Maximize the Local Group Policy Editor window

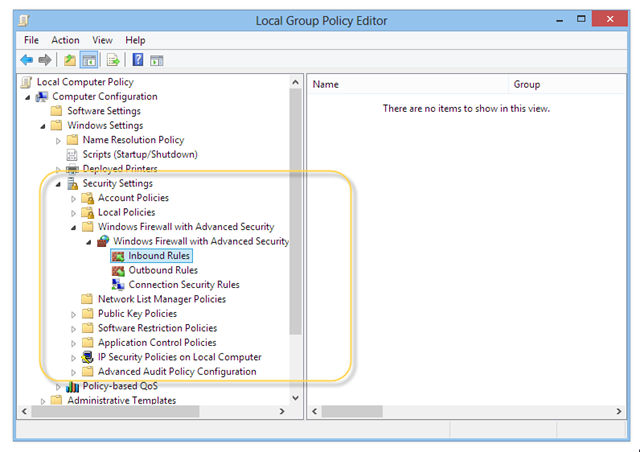[x=581, y=19]
